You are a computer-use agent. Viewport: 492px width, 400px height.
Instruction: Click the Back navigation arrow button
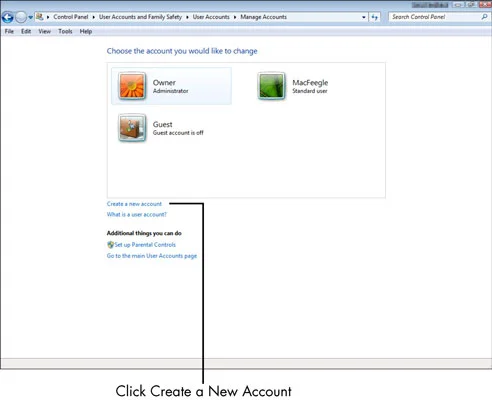(x=7, y=17)
